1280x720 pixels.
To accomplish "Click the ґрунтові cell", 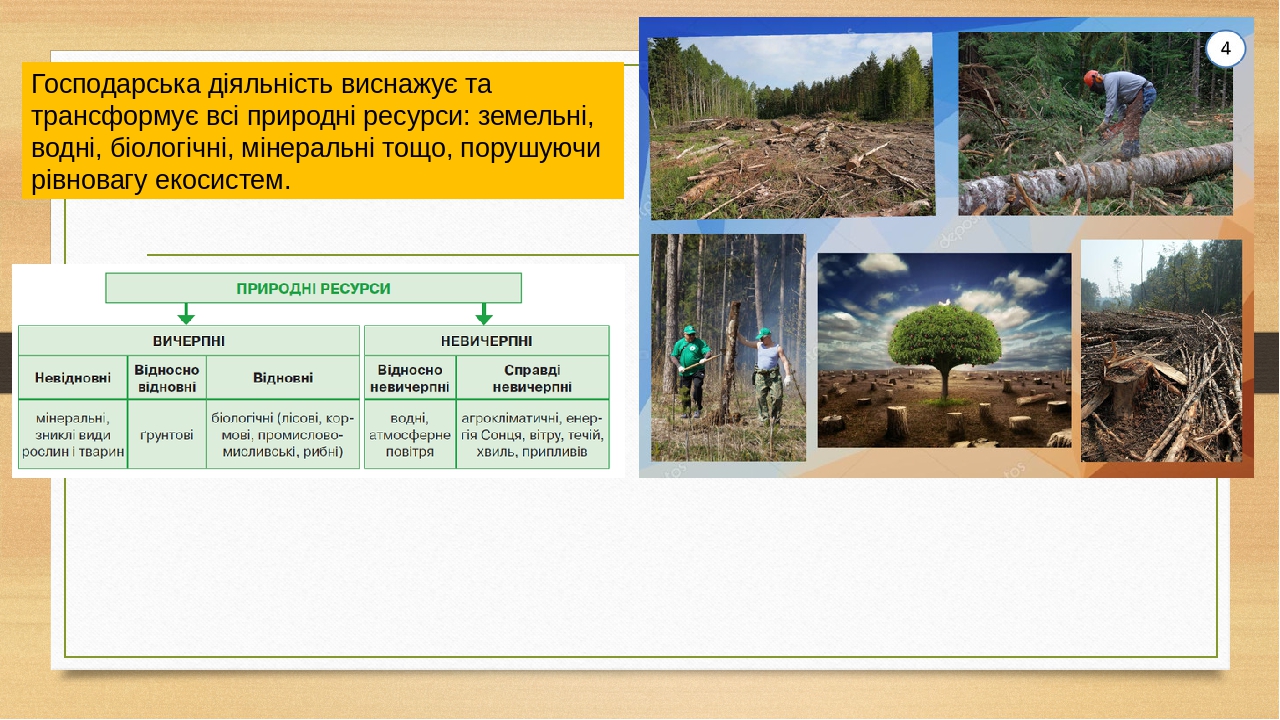I will point(167,434).
